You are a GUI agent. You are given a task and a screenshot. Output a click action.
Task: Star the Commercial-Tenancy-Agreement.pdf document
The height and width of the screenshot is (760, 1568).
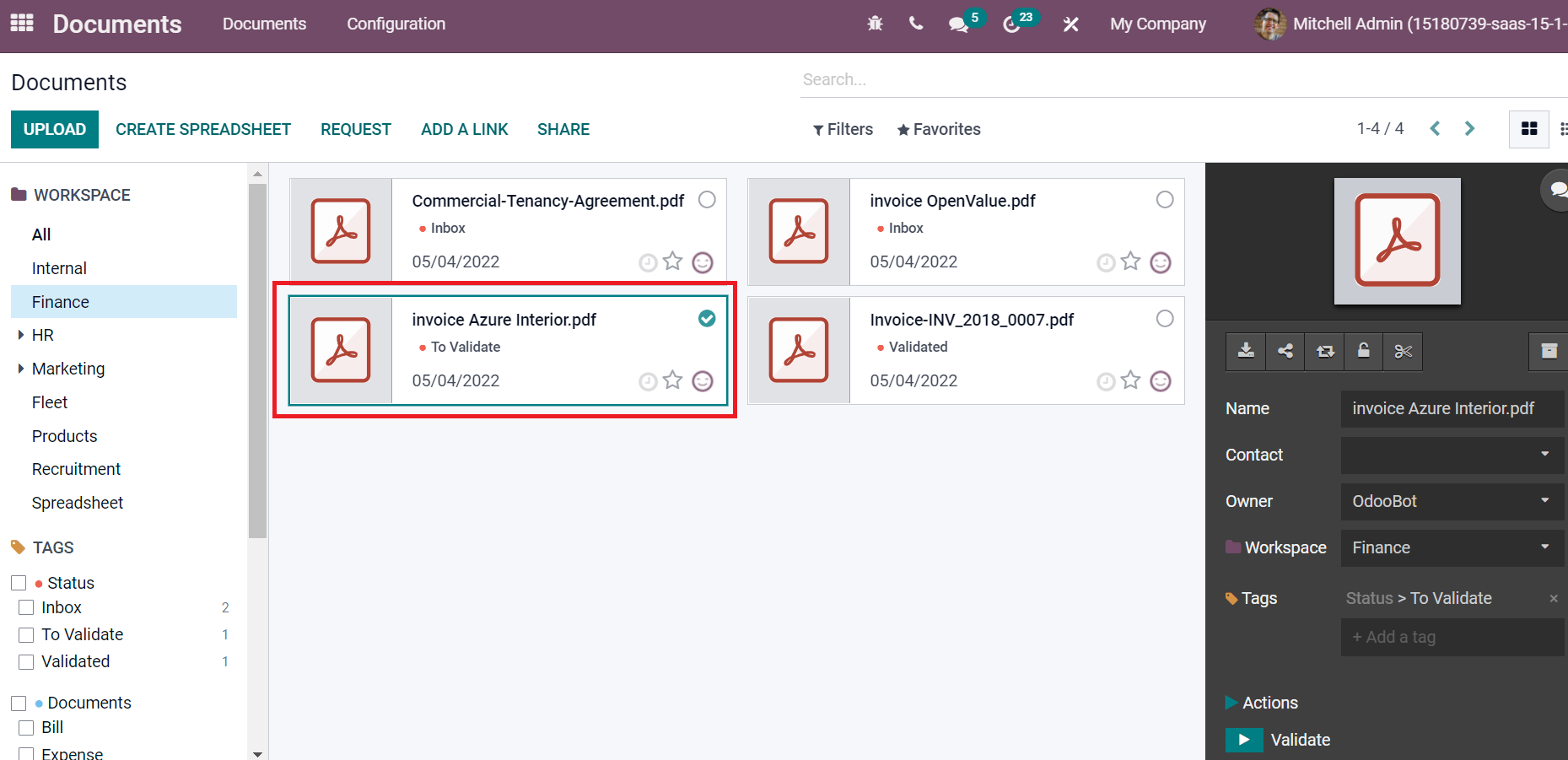click(672, 261)
